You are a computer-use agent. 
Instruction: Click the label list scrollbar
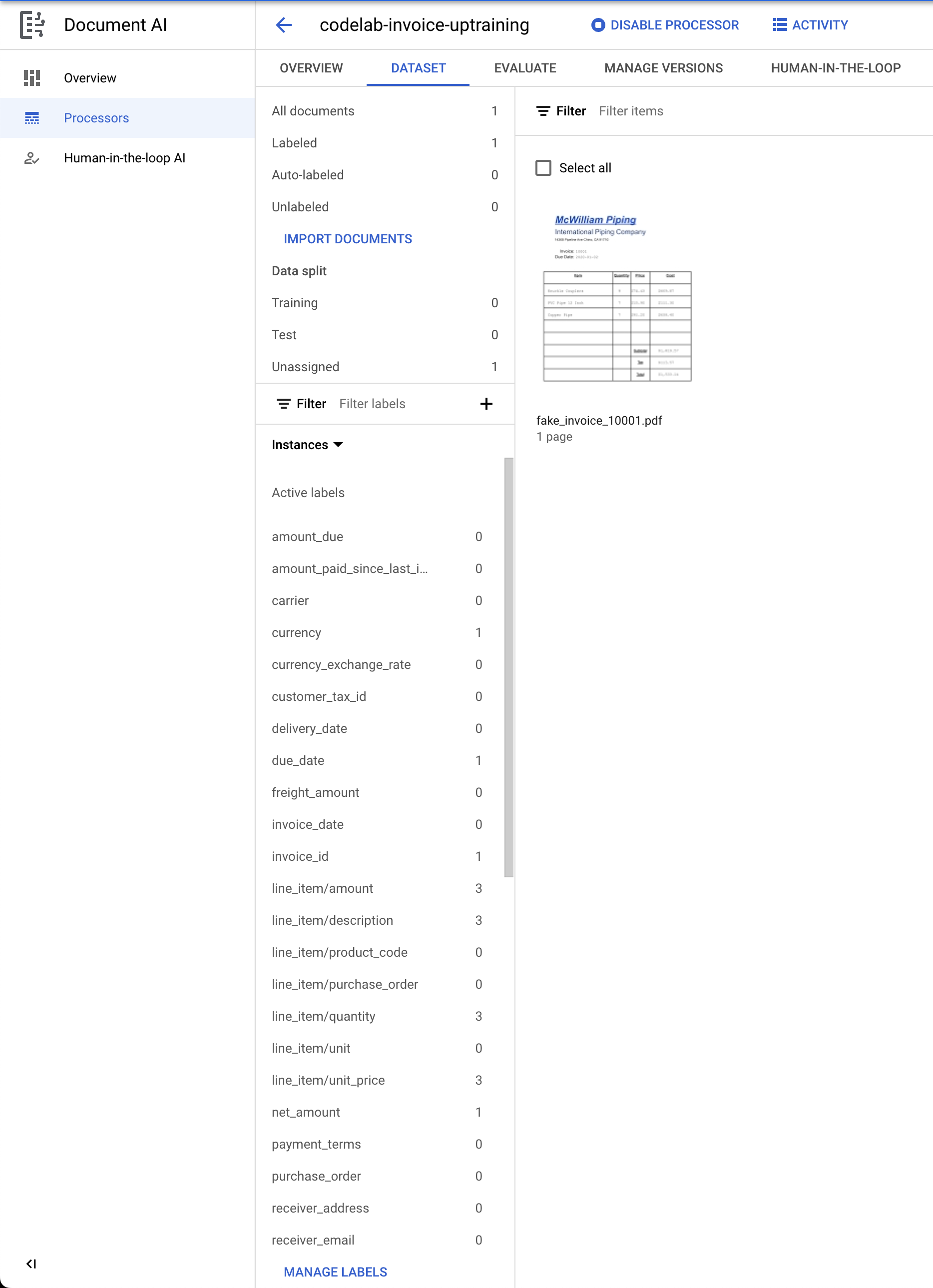click(x=509, y=667)
